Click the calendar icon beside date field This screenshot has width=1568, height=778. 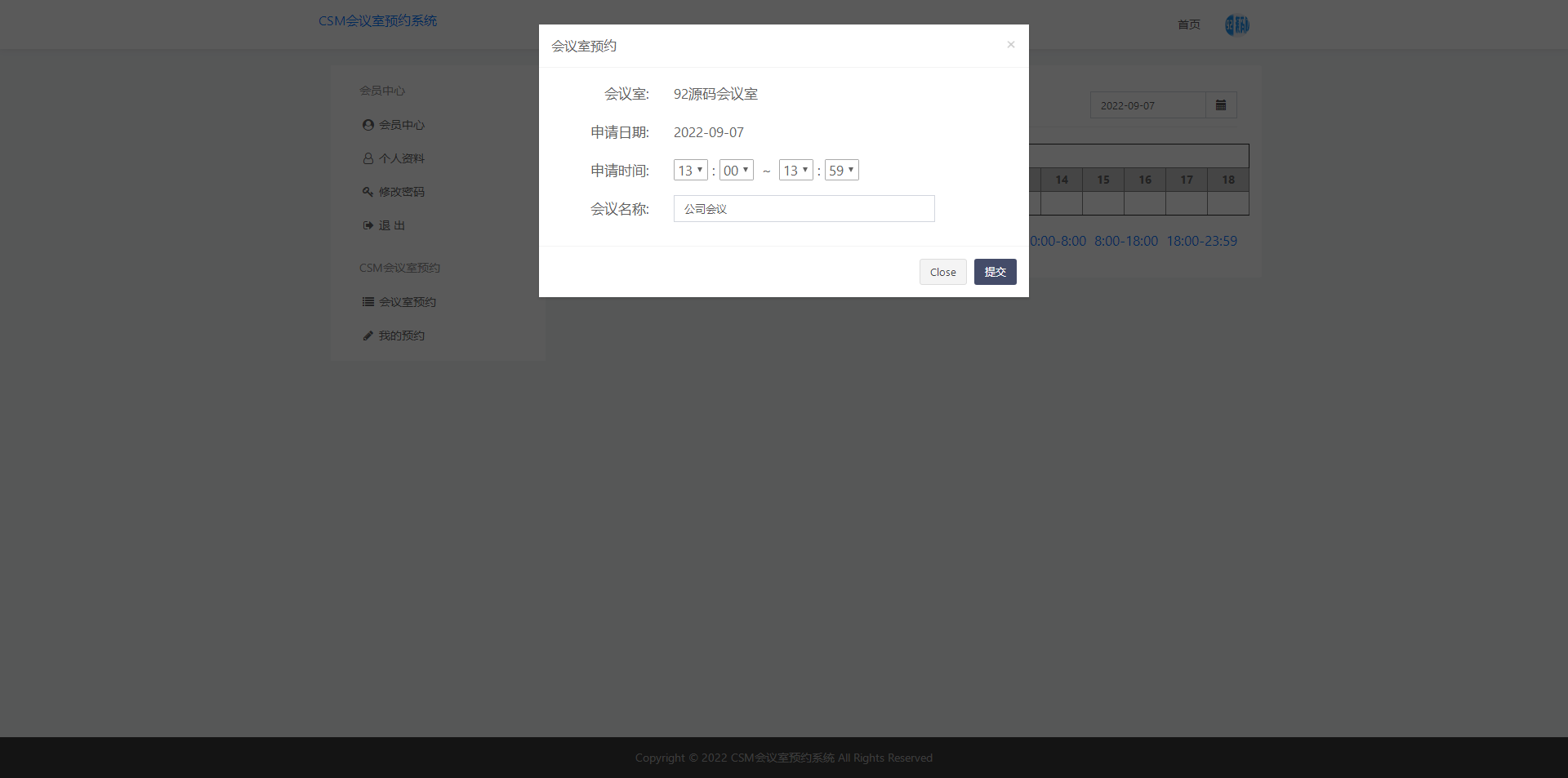pyautogui.click(x=1221, y=105)
